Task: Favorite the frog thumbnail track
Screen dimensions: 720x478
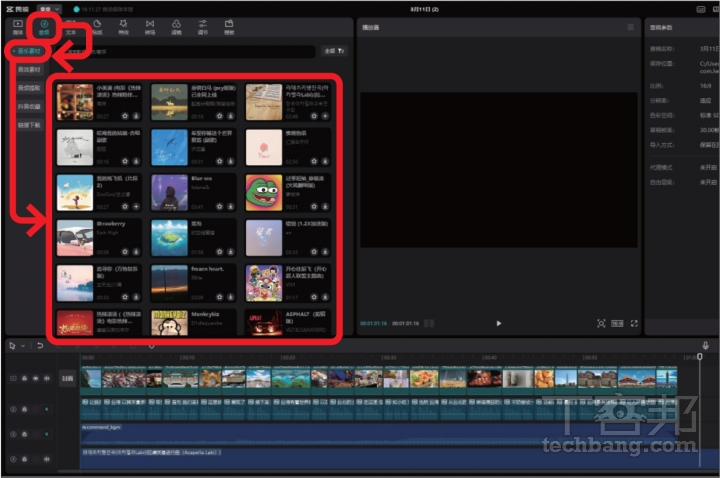Action: coord(314,207)
